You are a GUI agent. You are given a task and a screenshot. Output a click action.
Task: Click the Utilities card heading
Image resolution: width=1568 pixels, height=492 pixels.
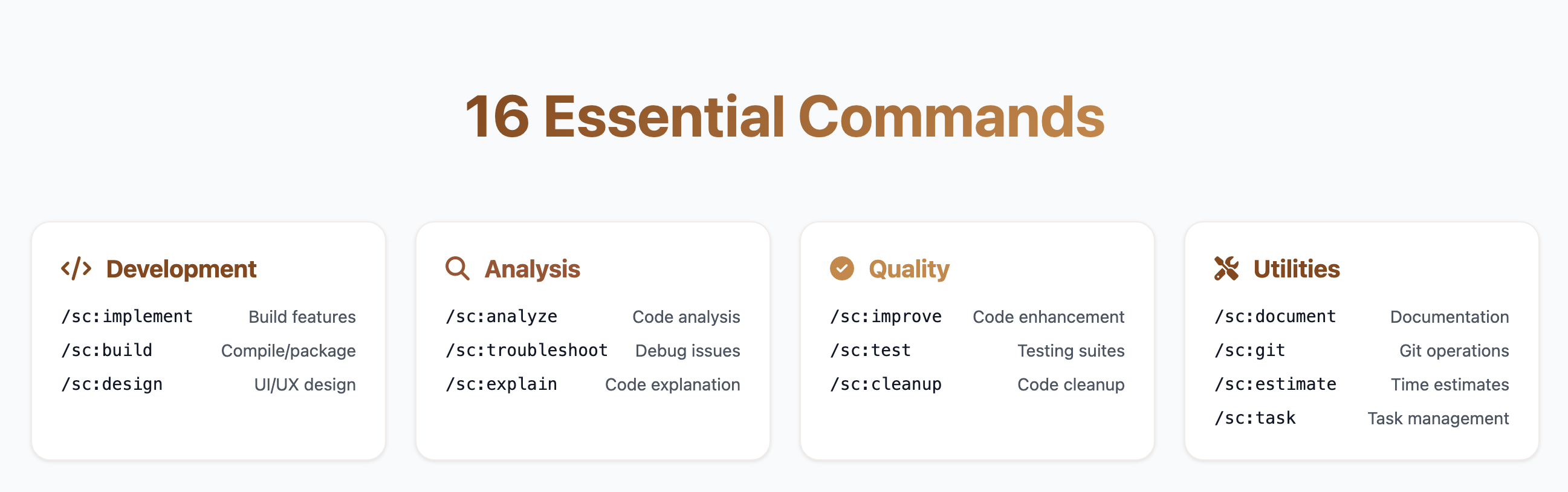coord(1297,268)
